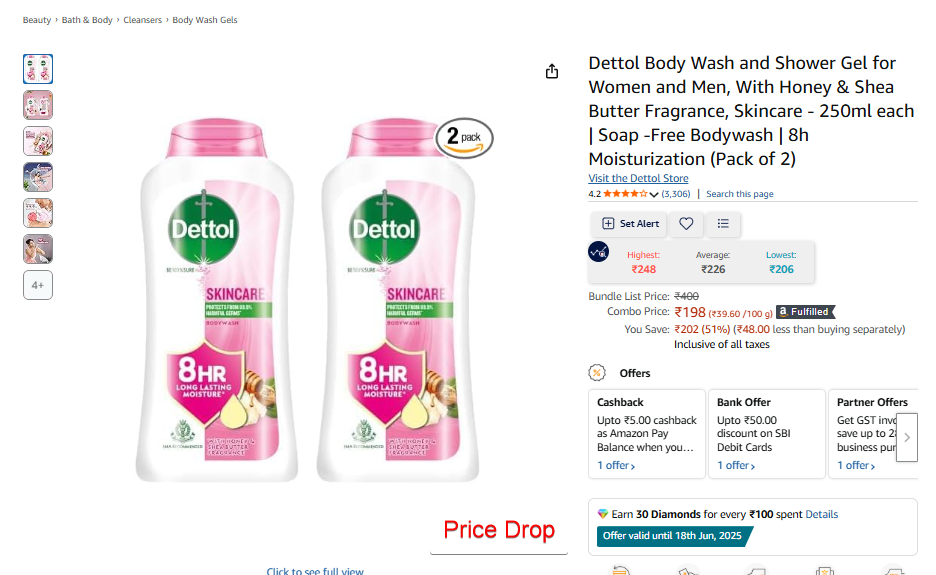Go to Bath & Body breadcrumb
Viewport: 936px width, 575px height.
tap(87, 20)
